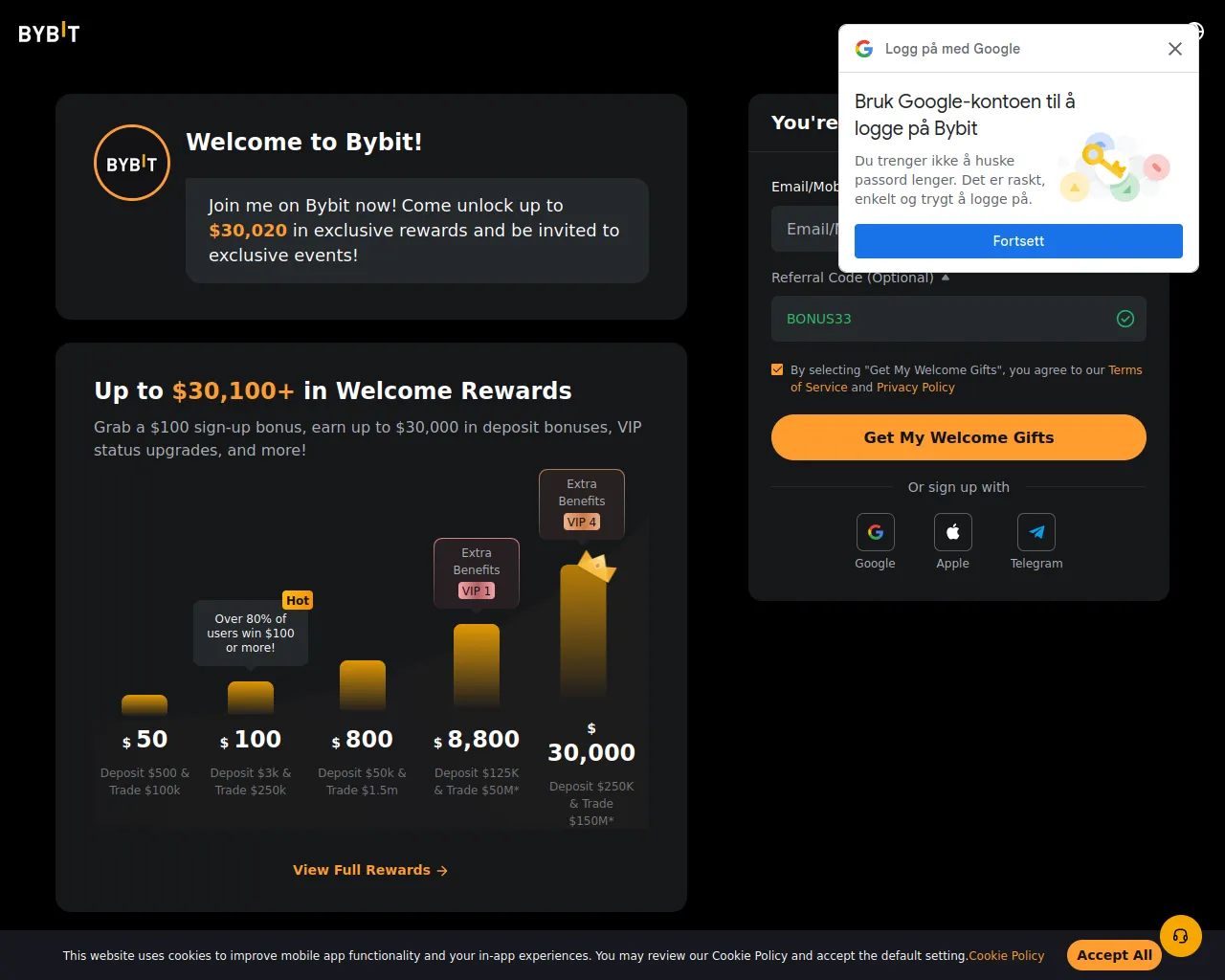Click the "Deposit $50k & Trade $1.5m" text
Viewport: 1225px width, 980px height.
tap(362, 782)
